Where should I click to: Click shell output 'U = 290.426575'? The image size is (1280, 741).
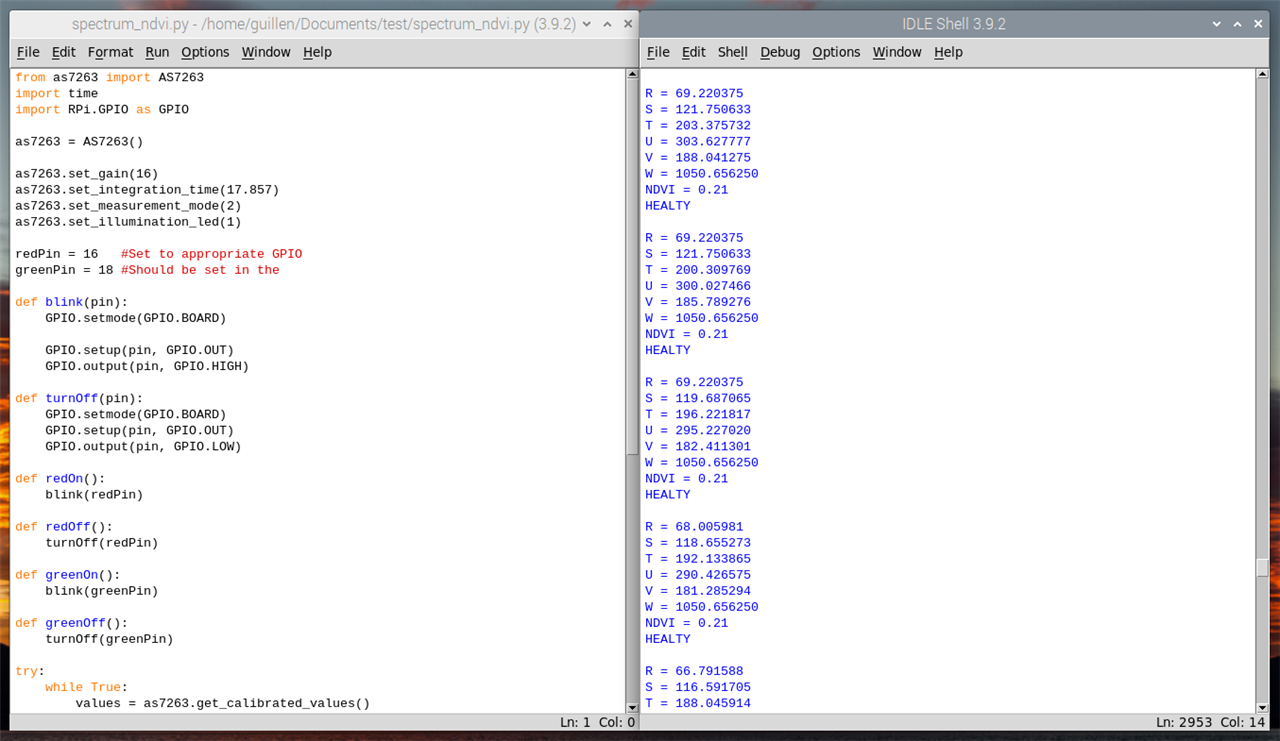pos(698,573)
